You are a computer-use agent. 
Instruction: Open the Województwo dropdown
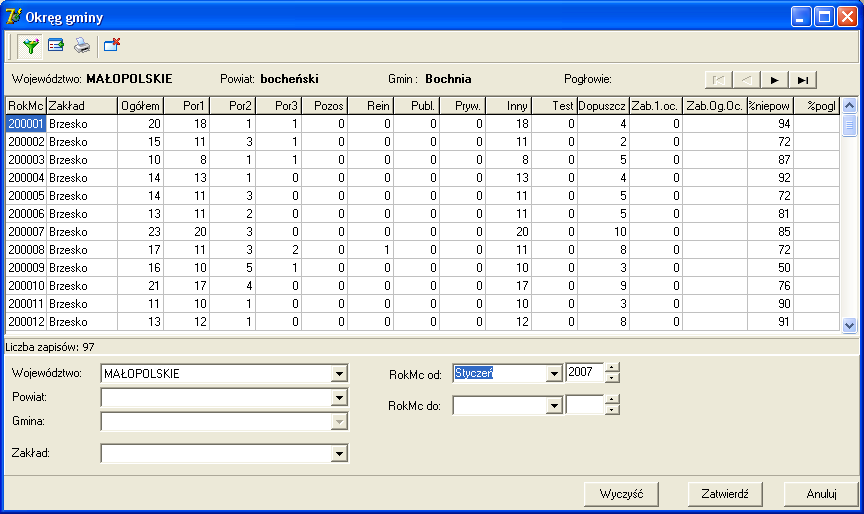click(x=339, y=374)
